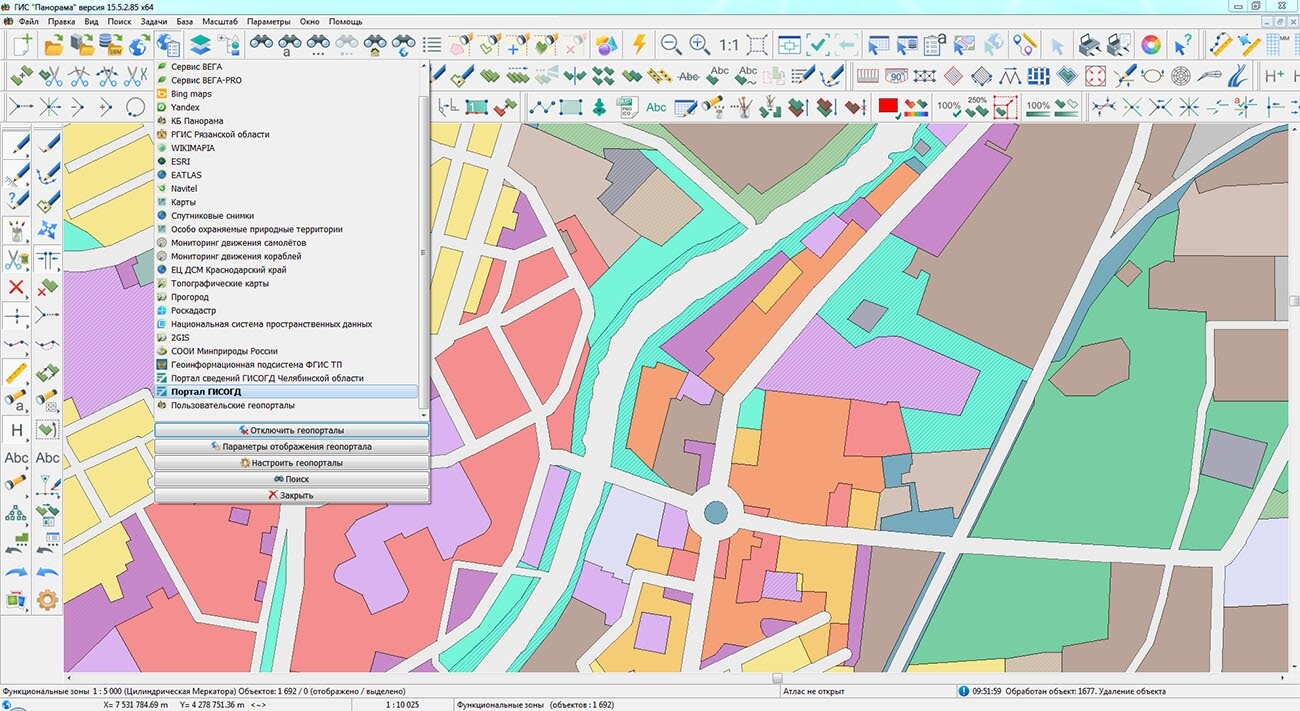Image resolution: width=1300 pixels, height=711 pixels.
Task: Click the lightning bolt toolbar icon
Action: (639, 45)
